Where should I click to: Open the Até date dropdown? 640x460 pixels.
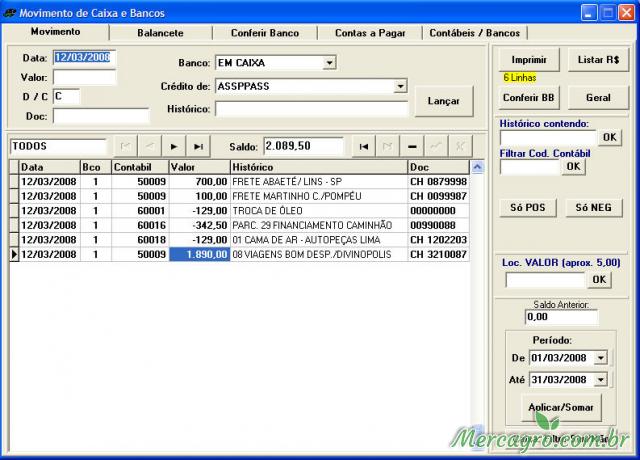pyautogui.click(x=600, y=380)
